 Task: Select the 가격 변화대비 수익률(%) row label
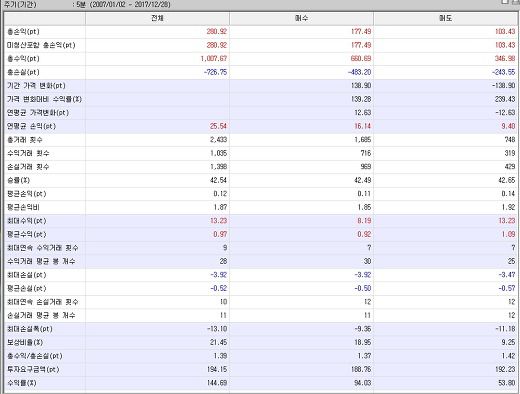(x=44, y=99)
